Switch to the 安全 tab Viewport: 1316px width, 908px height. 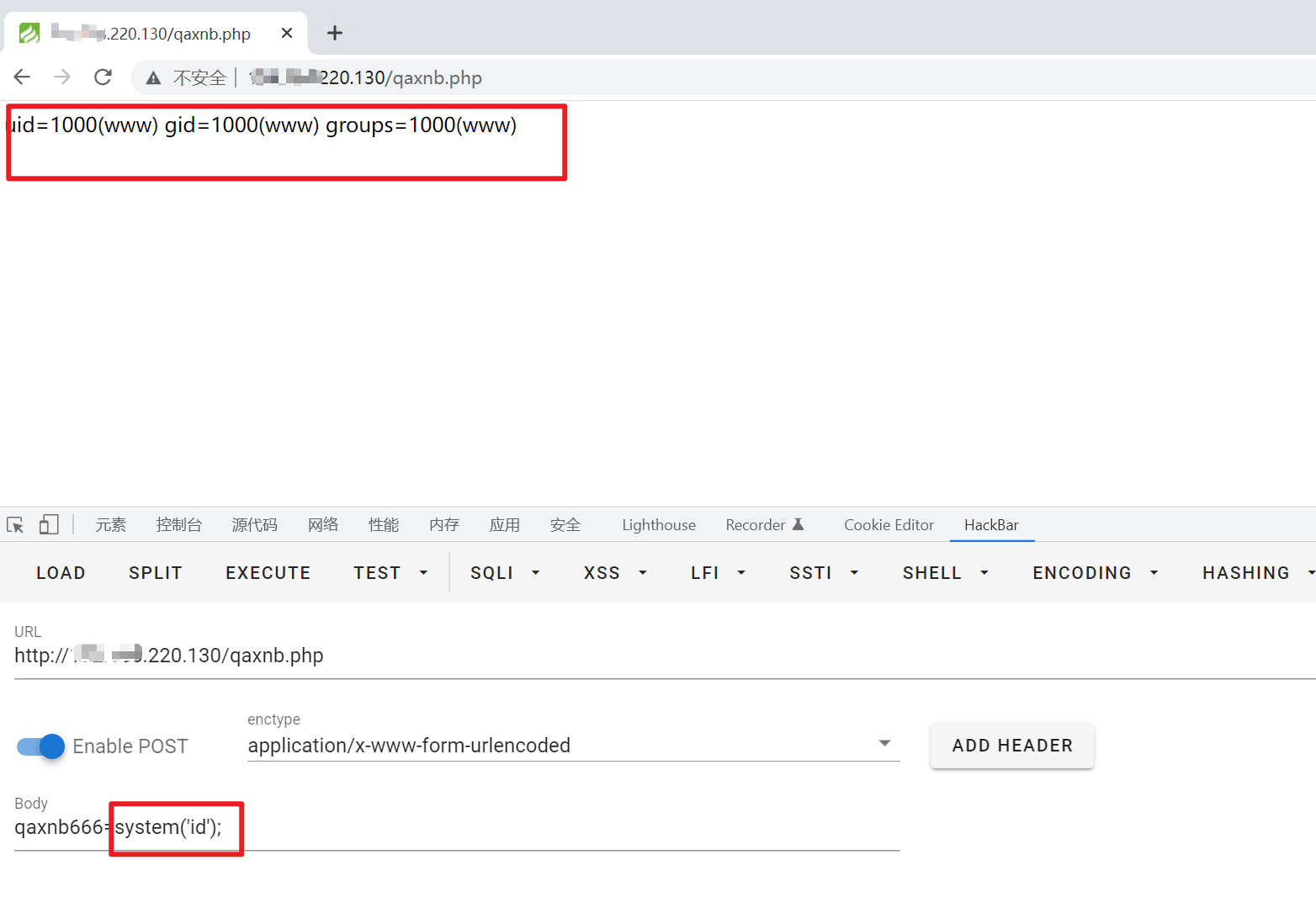(x=565, y=525)
